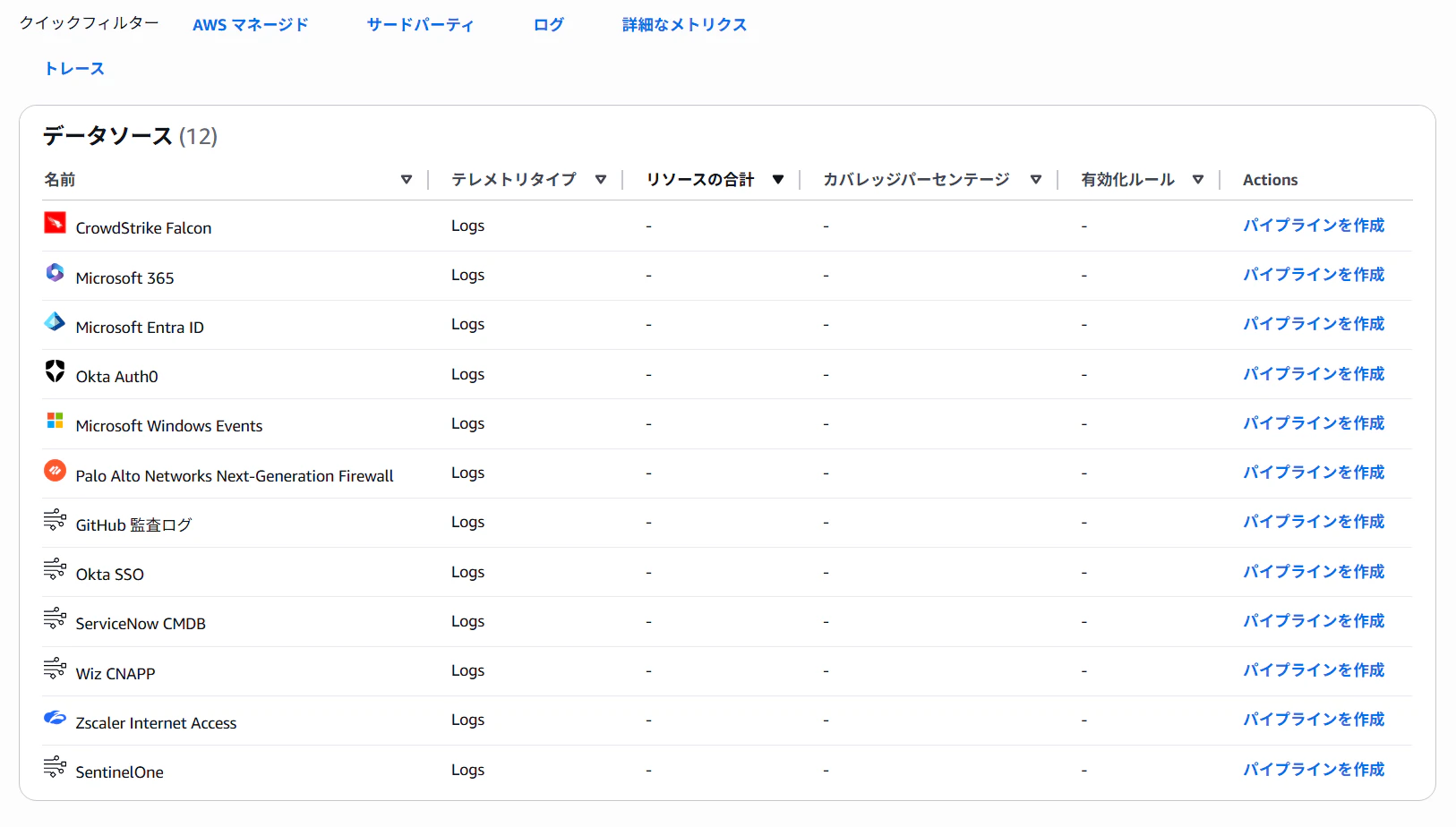Select the トレース quick filter
Viewport: 1456px width, 827px height.
tap(74, 69)
